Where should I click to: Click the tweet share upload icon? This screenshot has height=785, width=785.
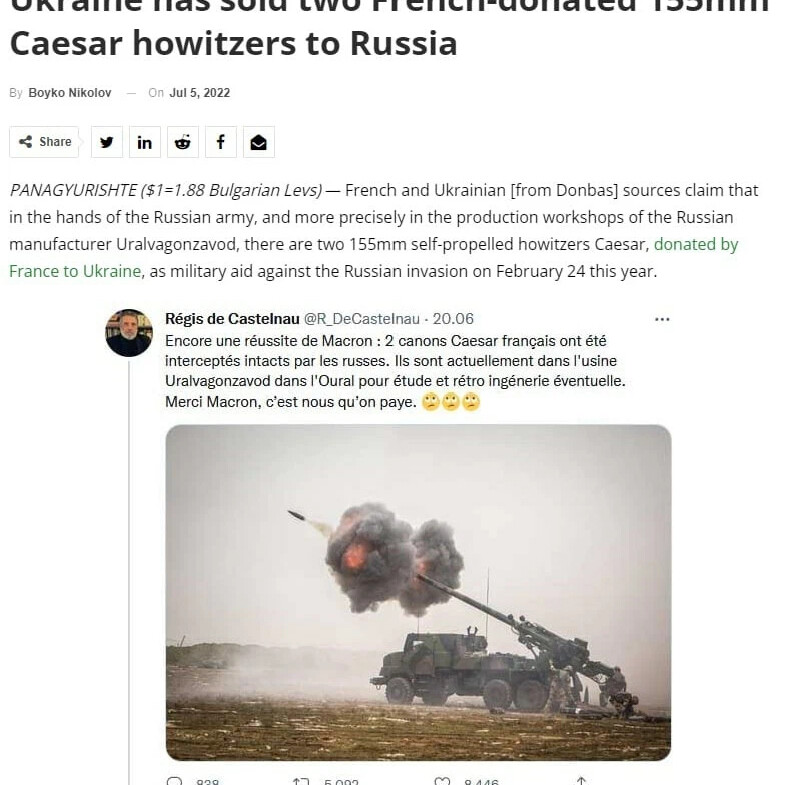click(x=581, y=780)
